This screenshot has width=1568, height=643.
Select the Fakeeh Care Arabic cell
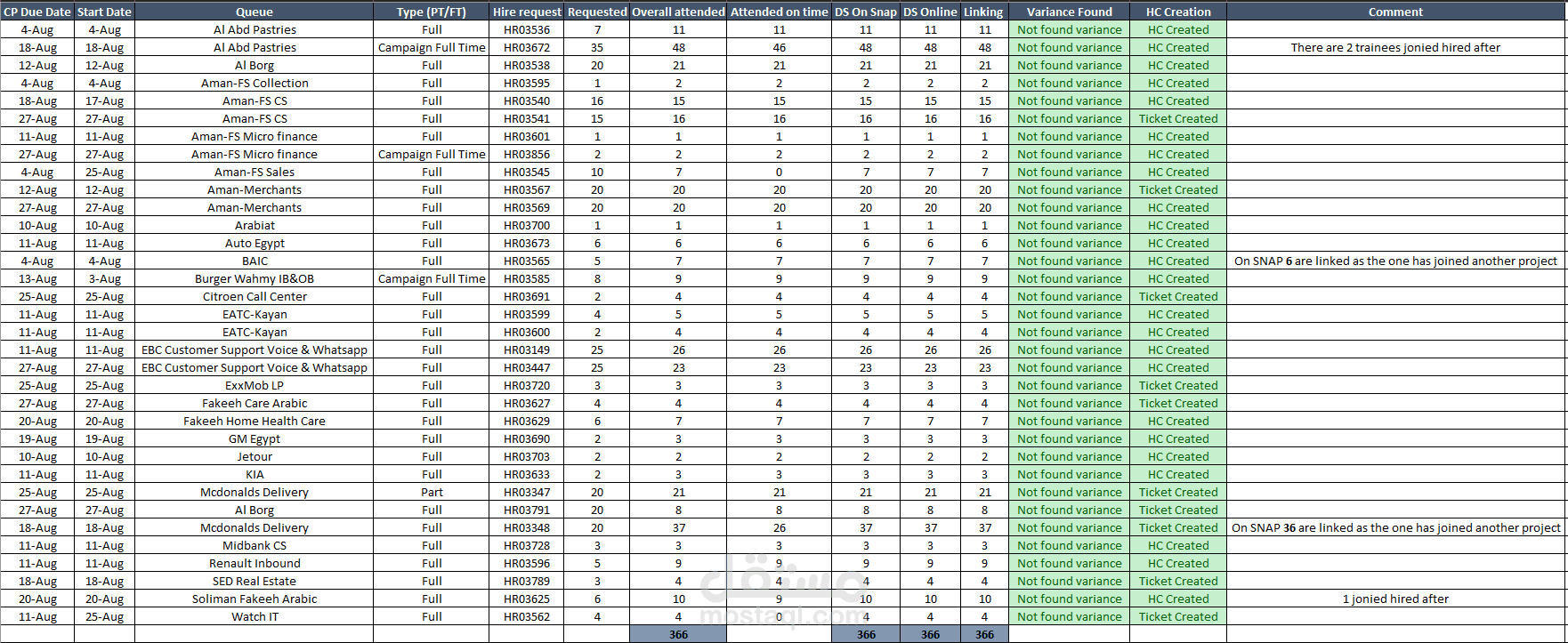[255, 403]
